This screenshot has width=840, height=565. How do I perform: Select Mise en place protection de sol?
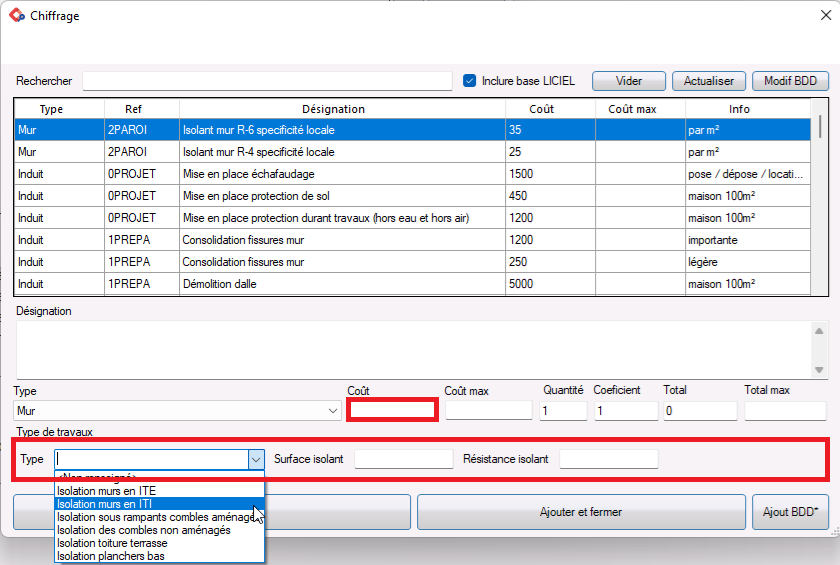click(x=412, y=196)
